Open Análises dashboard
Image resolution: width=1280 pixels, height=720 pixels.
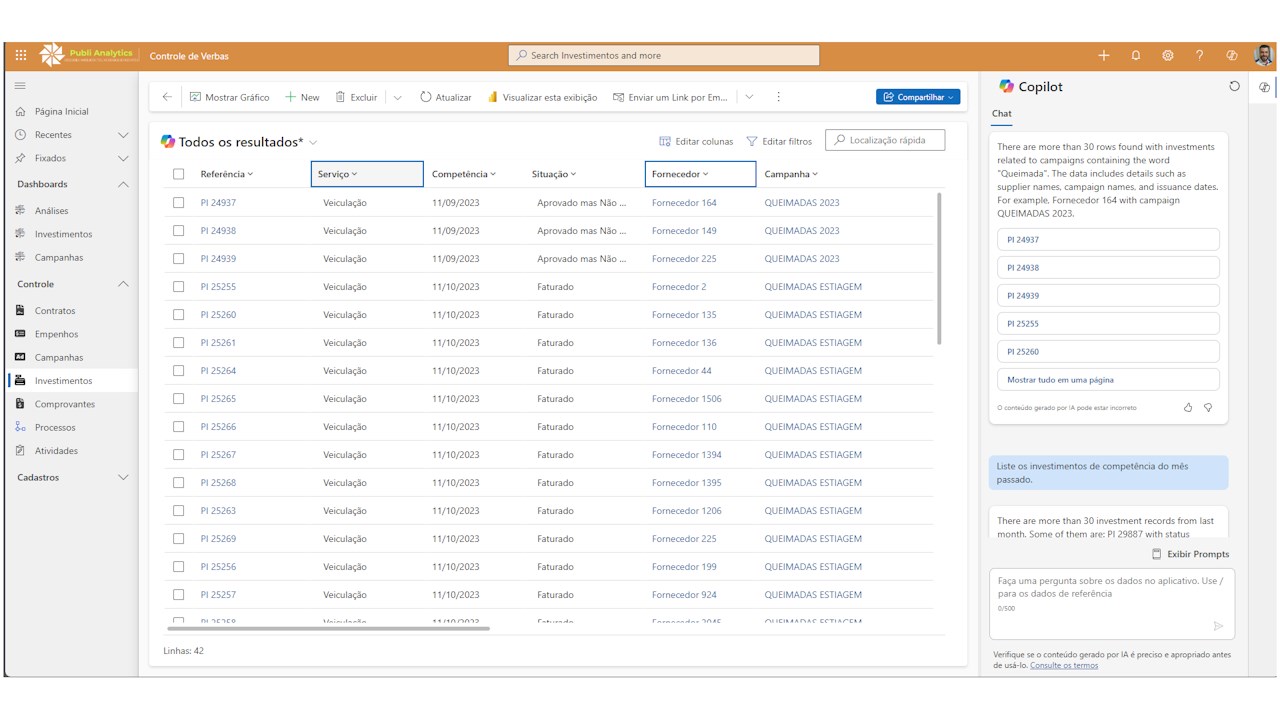(x=51, y=211)
